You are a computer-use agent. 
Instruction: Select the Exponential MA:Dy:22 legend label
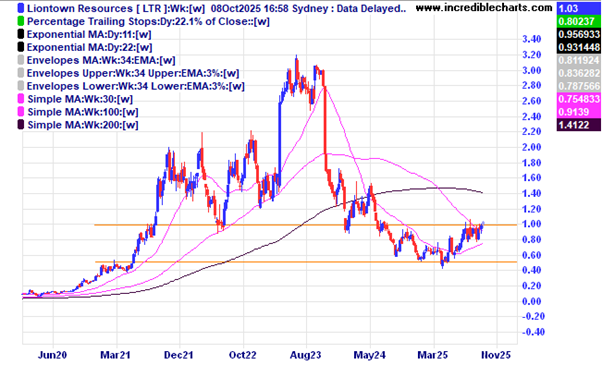(89, 47)
